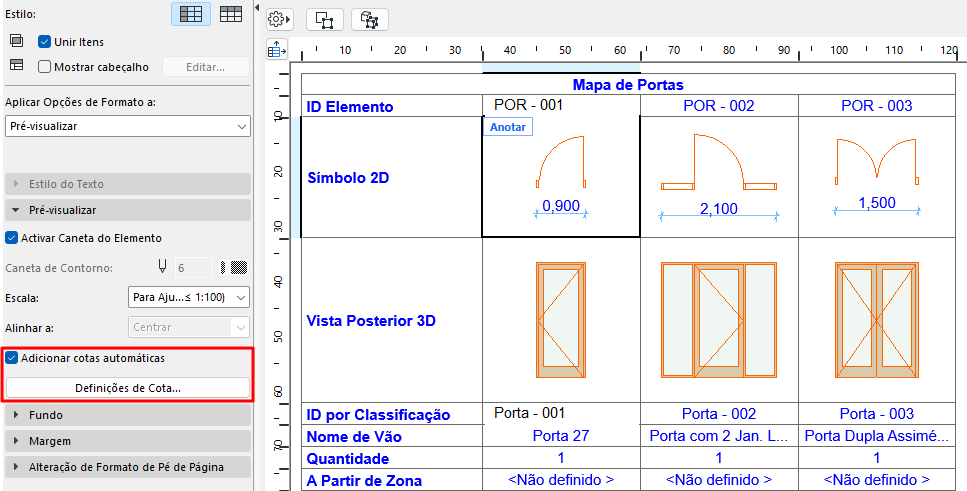Expand the Fundo section
967x491 pixels.
tap(128, 415)
